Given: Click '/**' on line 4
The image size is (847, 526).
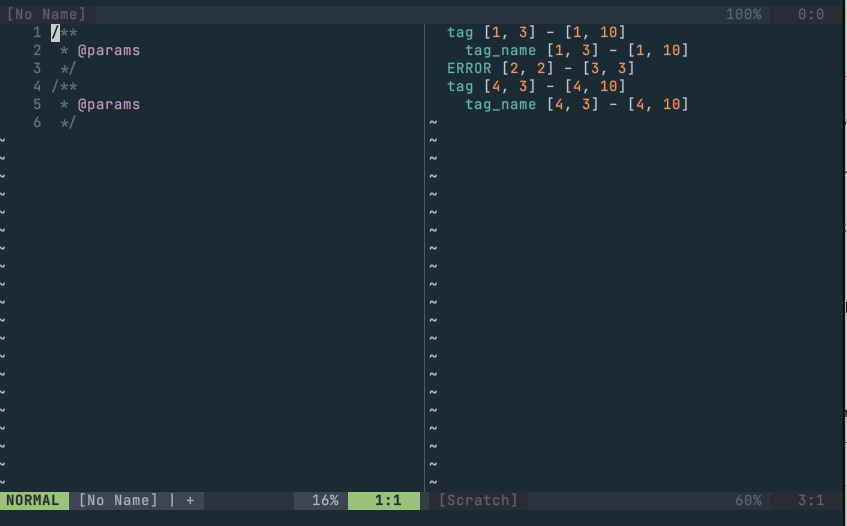Looking at the screenshot, I should point(64,86).
